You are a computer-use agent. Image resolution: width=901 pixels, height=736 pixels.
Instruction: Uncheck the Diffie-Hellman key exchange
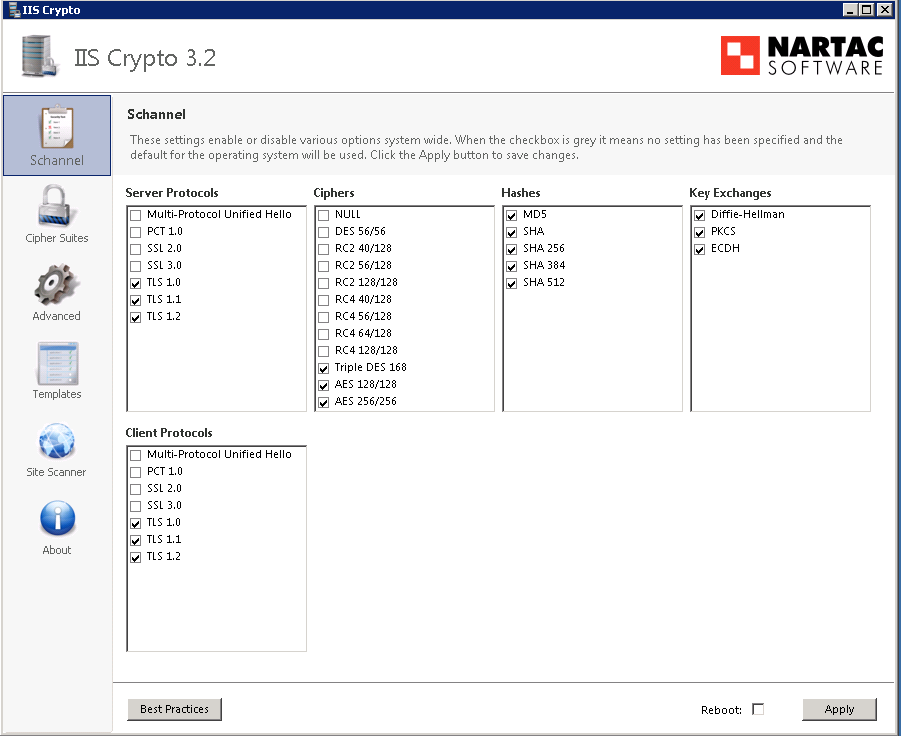point(699,215)
